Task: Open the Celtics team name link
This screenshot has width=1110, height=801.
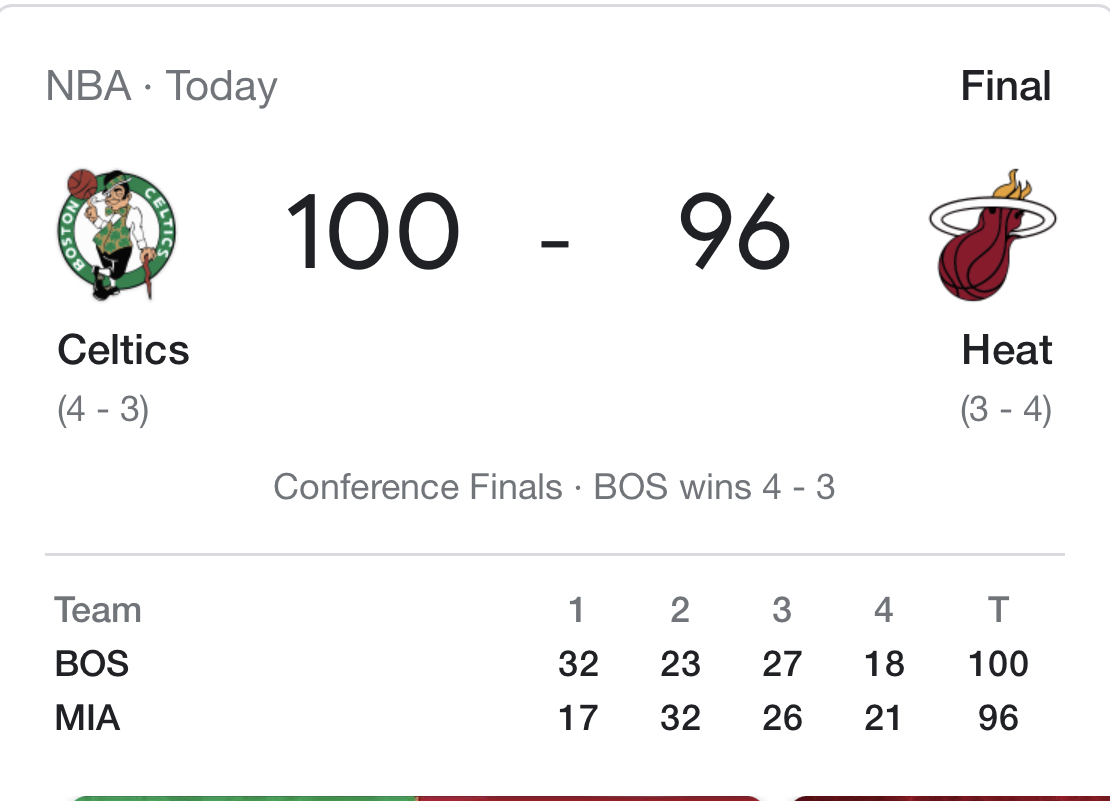Action: [123, 350]
